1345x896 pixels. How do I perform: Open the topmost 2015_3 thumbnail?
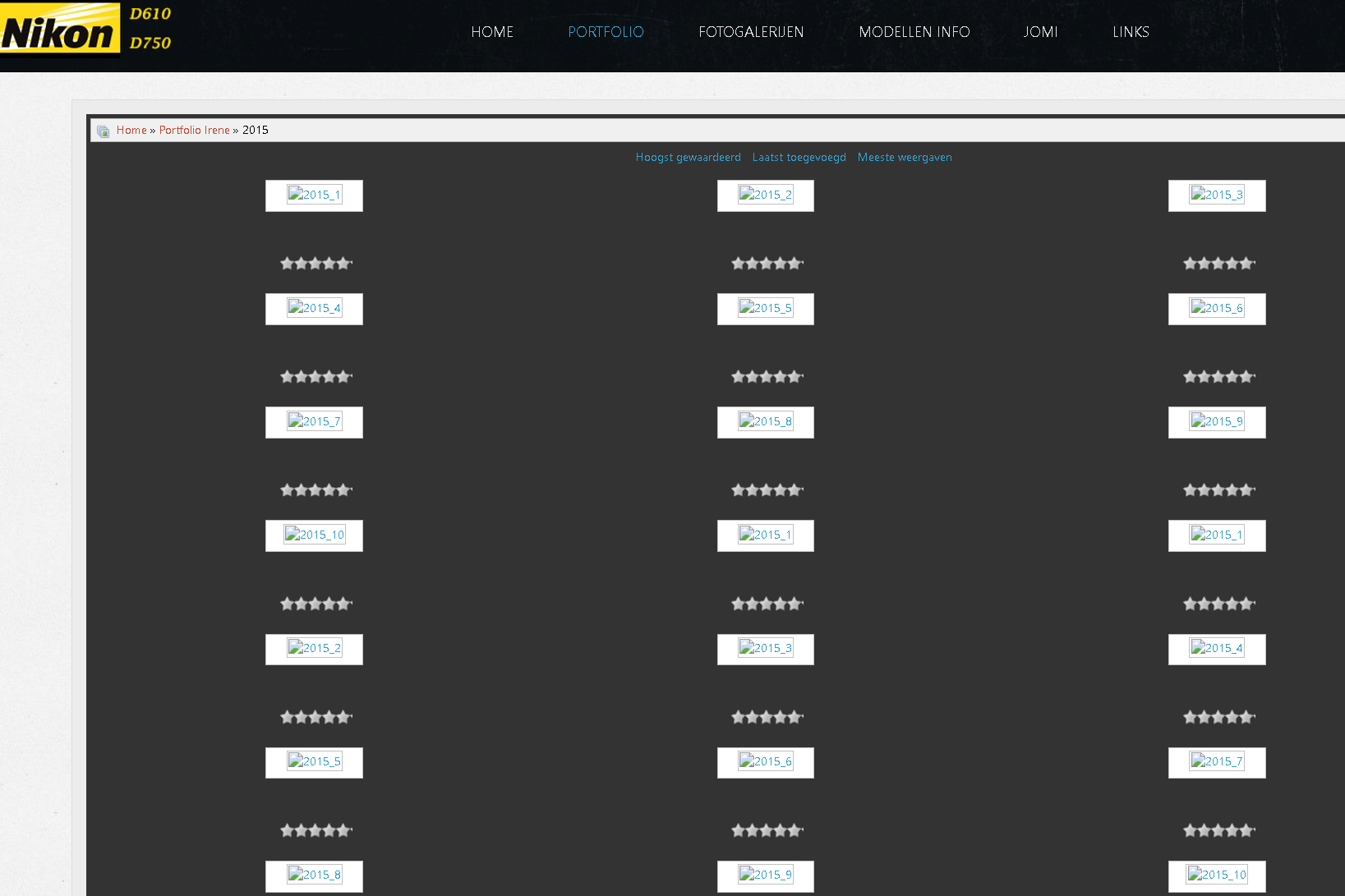pyautogui.click(x=1217, y=195)
